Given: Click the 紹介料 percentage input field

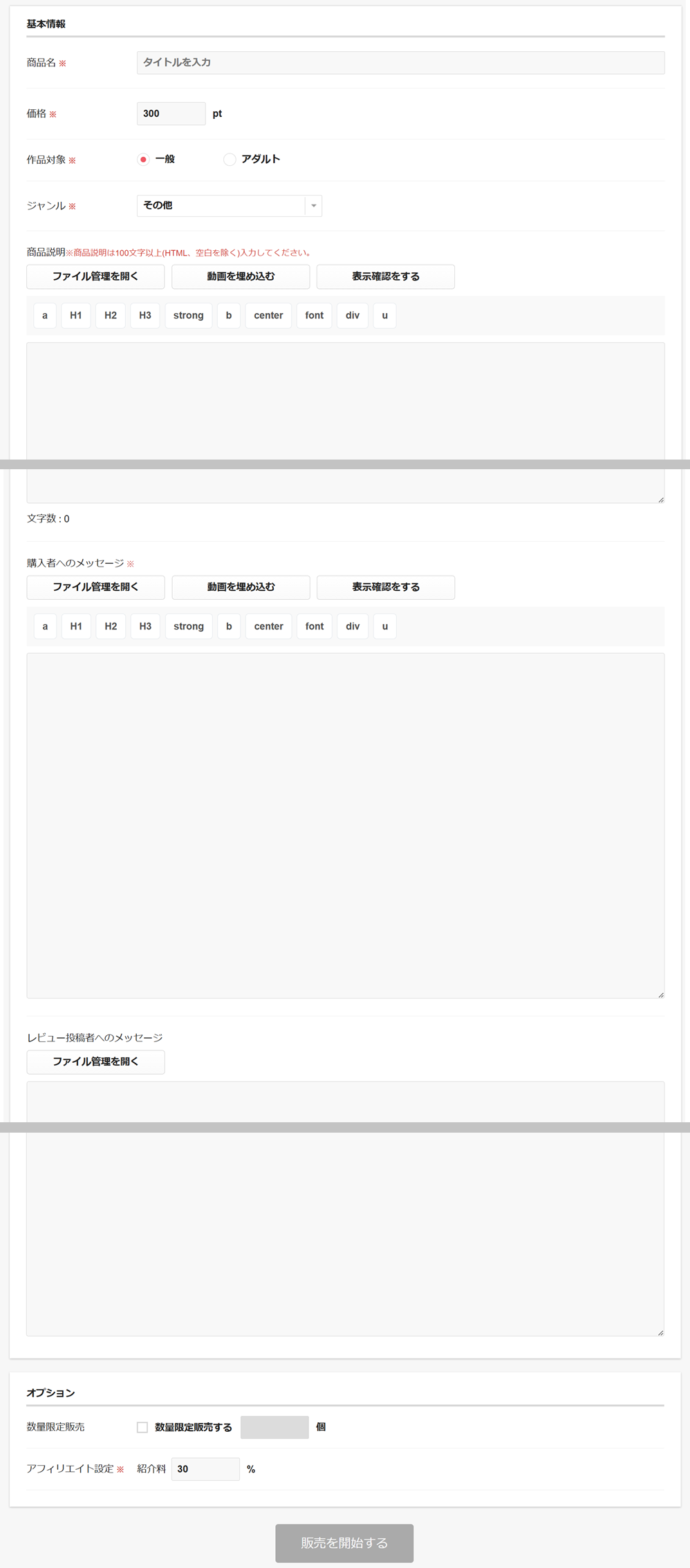Looking at the screenshot, I should tap(205, 1469).
